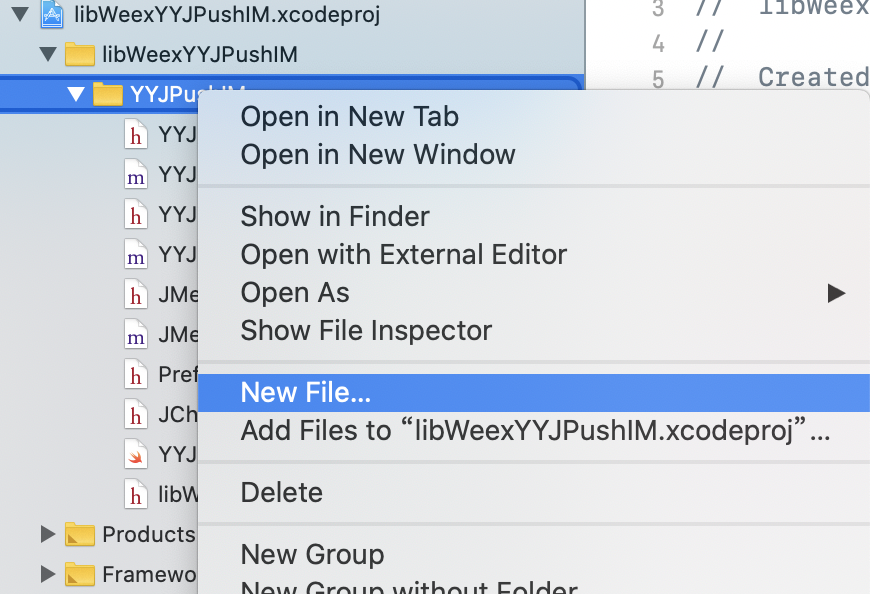Expand the Frameworks group triangle
This screenshot has width=870, height=594.
[x=48, y=574]
